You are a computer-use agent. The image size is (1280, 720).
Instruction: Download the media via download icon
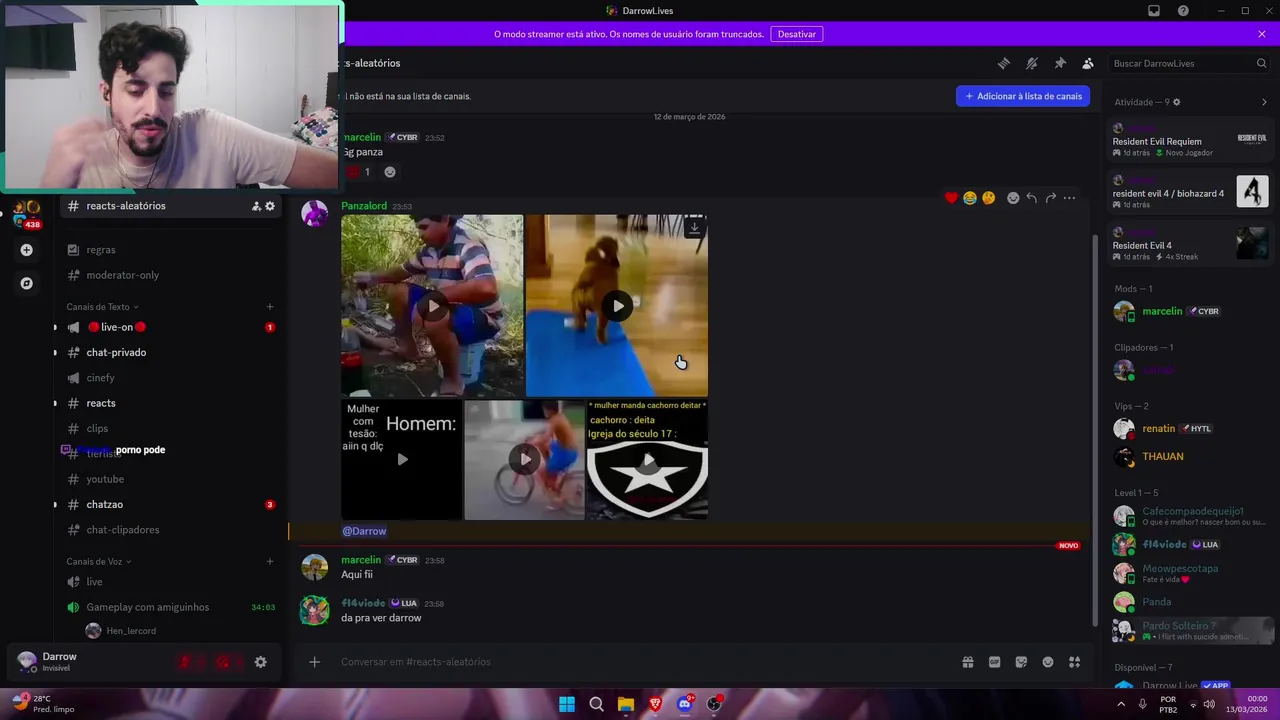tap(694, 228)
